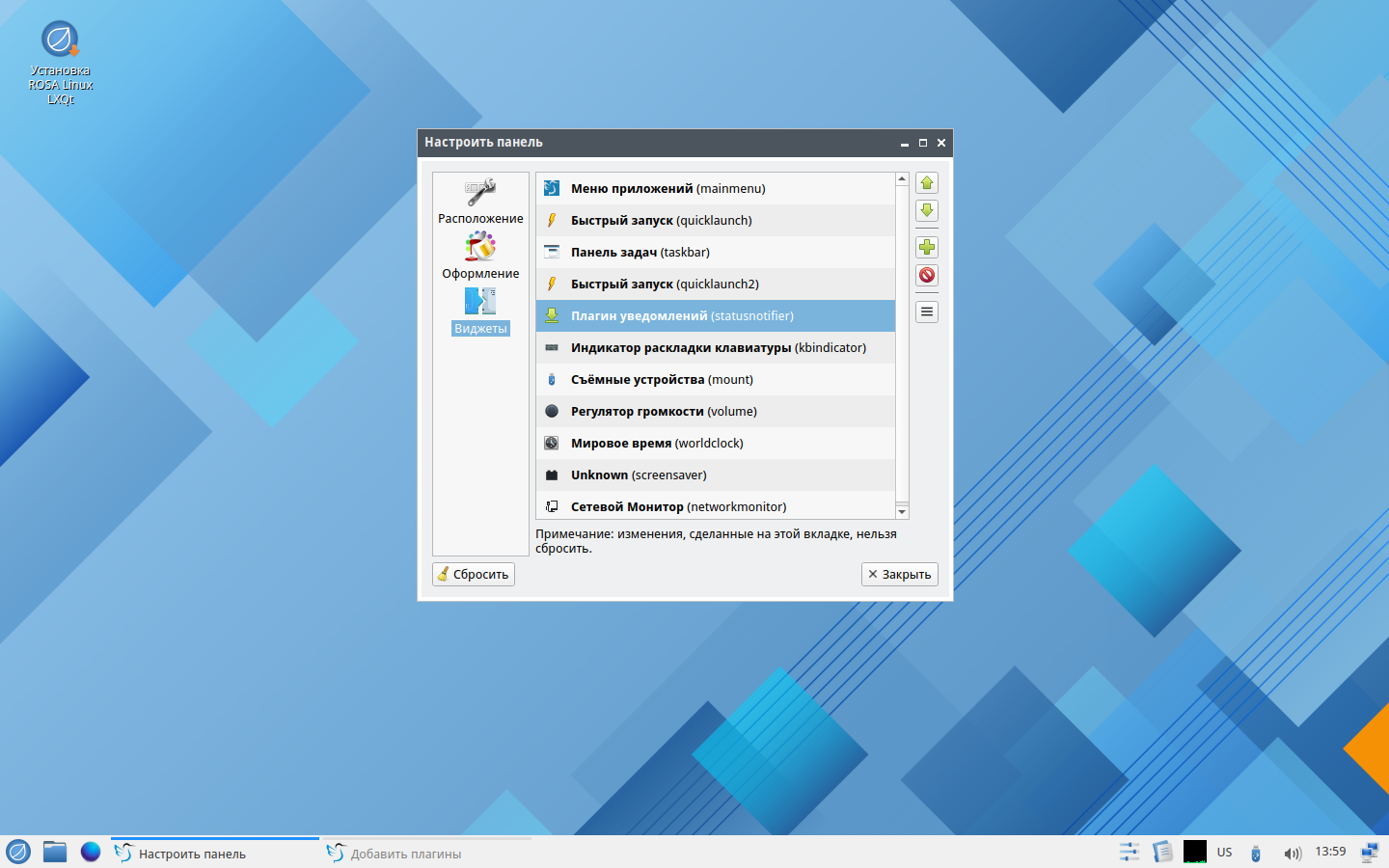This screenshot has width=1389, height=868.
Task: Pick the Индикатор раскладки клавиатуры row
Action: pos(716,347)
